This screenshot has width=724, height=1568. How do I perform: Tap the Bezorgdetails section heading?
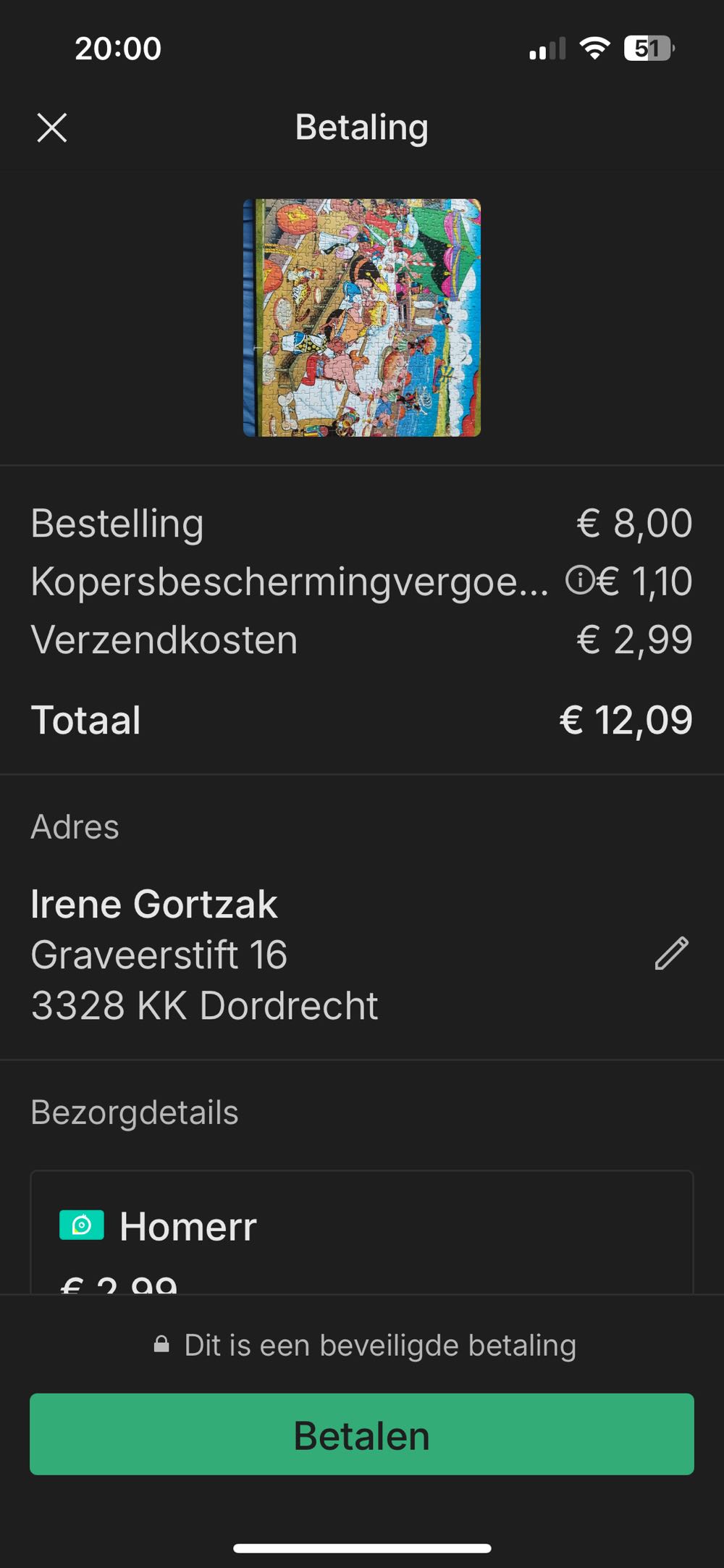tap(135, 1112)
